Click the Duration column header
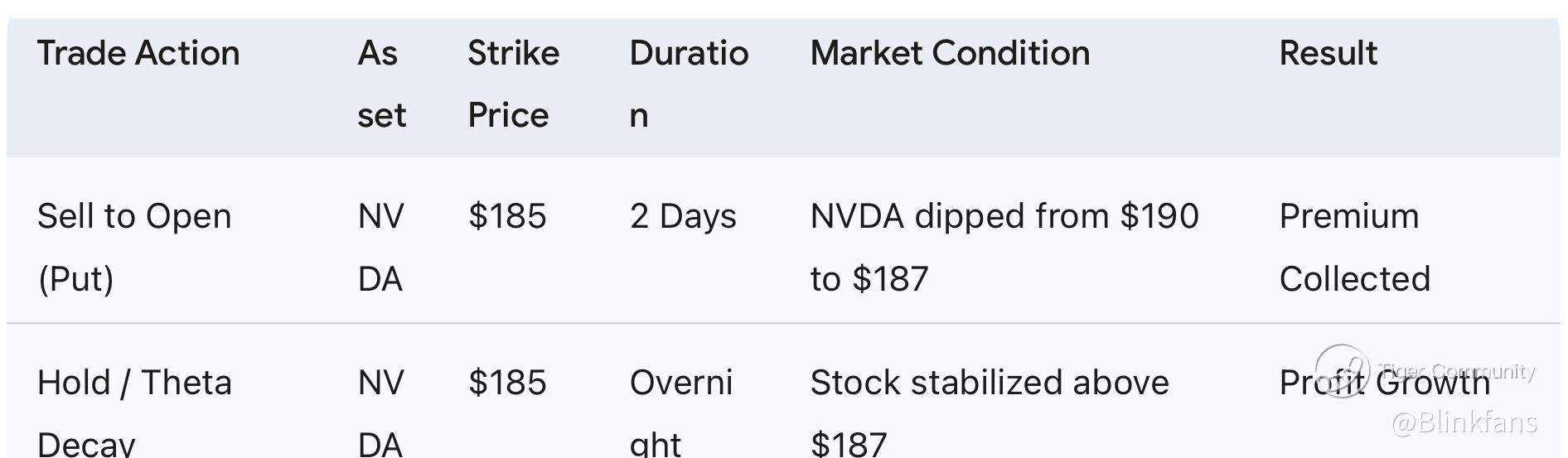Image resolution: width=1568 pixels, height=458 pixels. [x=689, y=84]
